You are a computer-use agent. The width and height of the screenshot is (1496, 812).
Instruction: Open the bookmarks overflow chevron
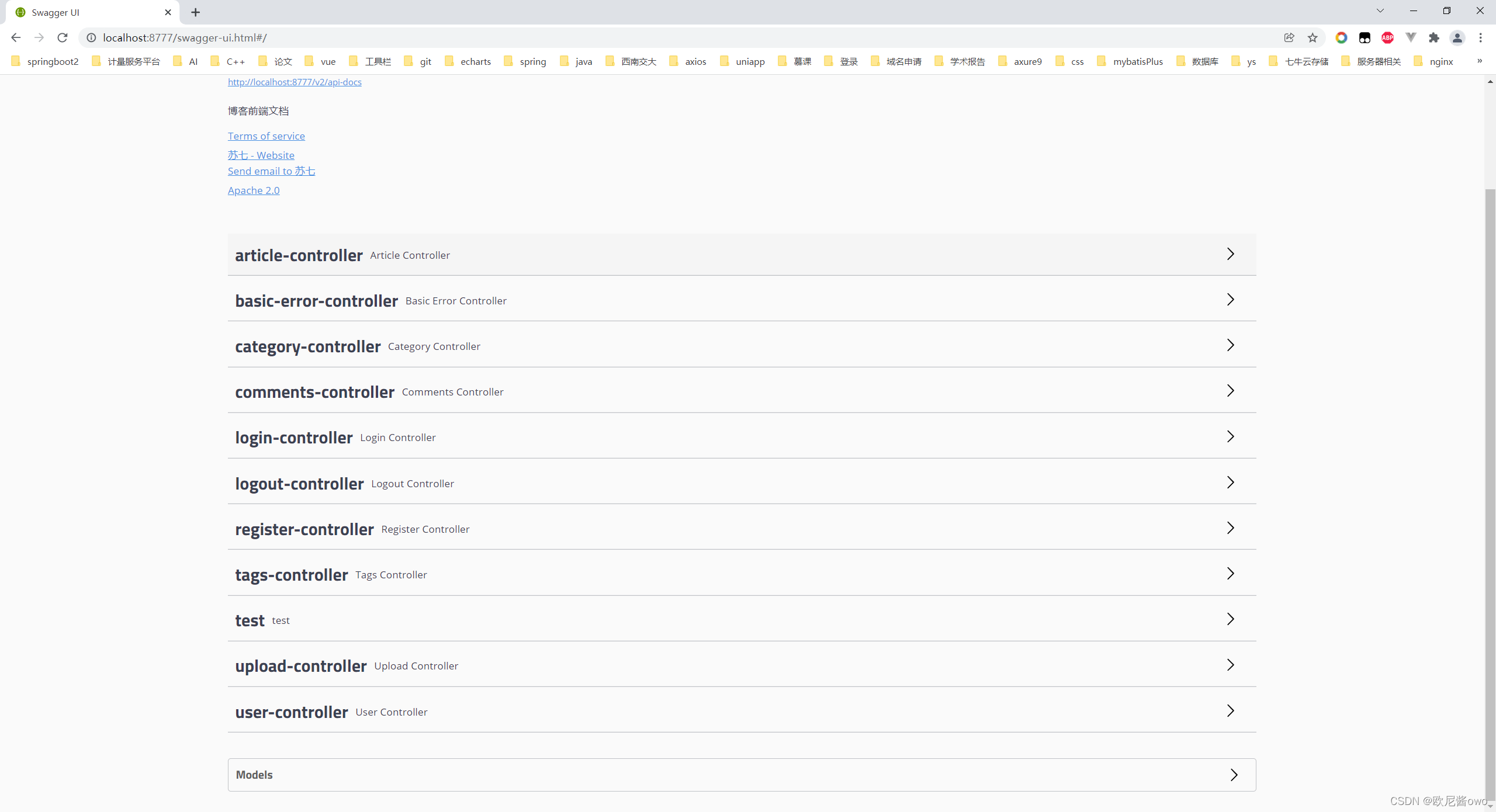pos(1479,61)
